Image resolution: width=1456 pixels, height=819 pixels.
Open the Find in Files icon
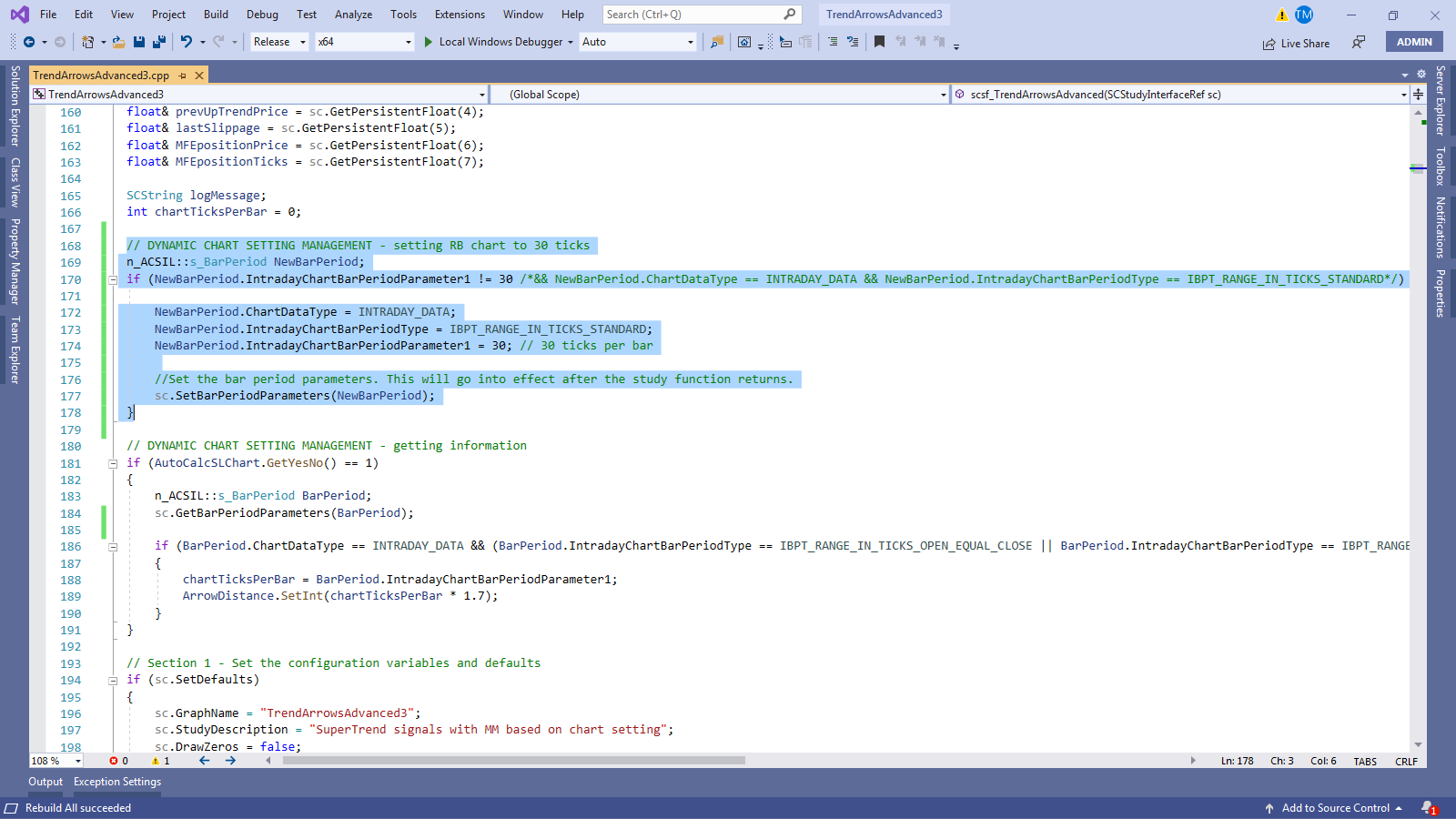coord(717,42)
